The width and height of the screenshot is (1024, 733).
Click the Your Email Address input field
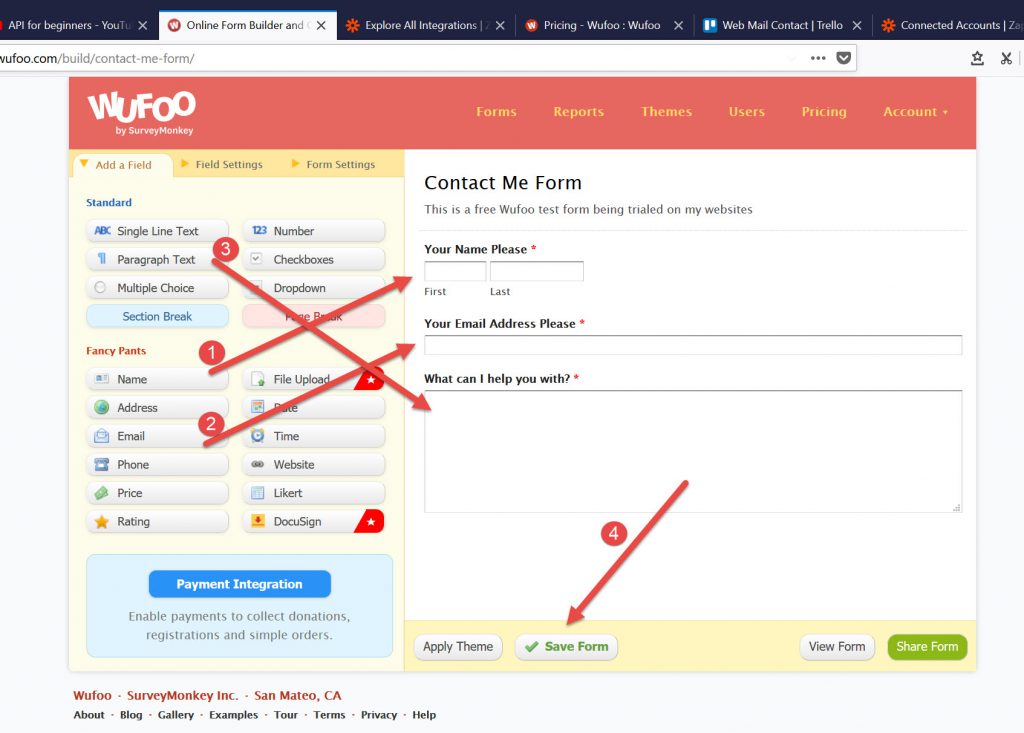[x=692, y=346]
